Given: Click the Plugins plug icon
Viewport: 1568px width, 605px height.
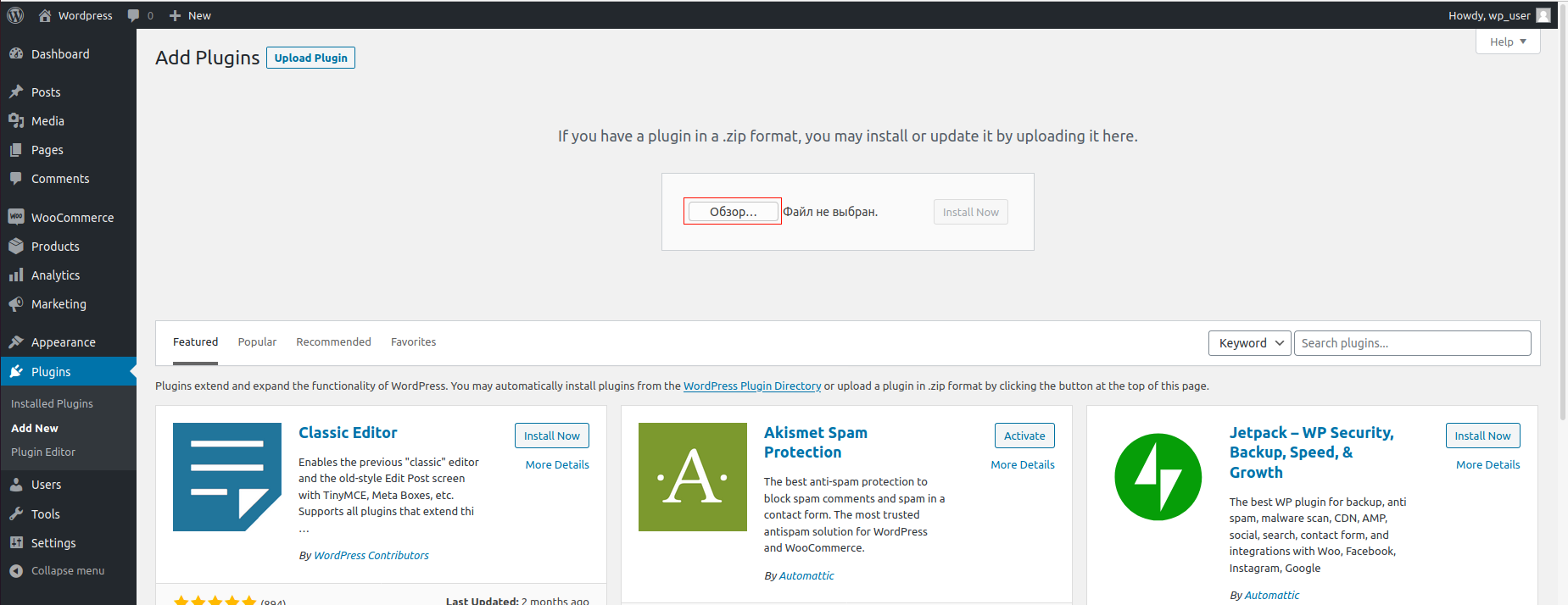Looking at the screenshot, I should (x=16, y=371).
